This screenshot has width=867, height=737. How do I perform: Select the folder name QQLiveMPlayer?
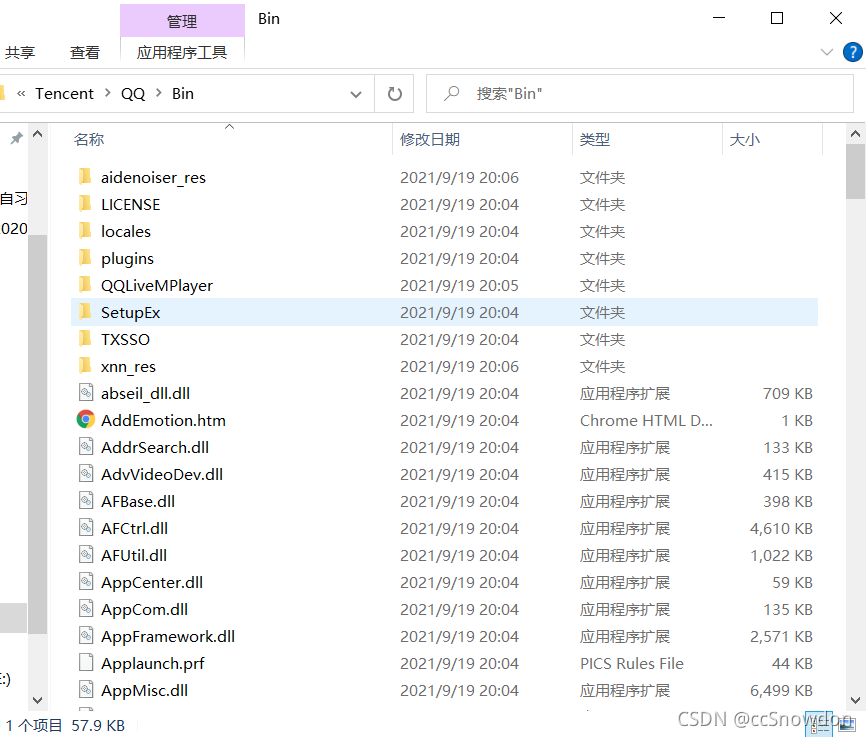[x=156, y=285]
